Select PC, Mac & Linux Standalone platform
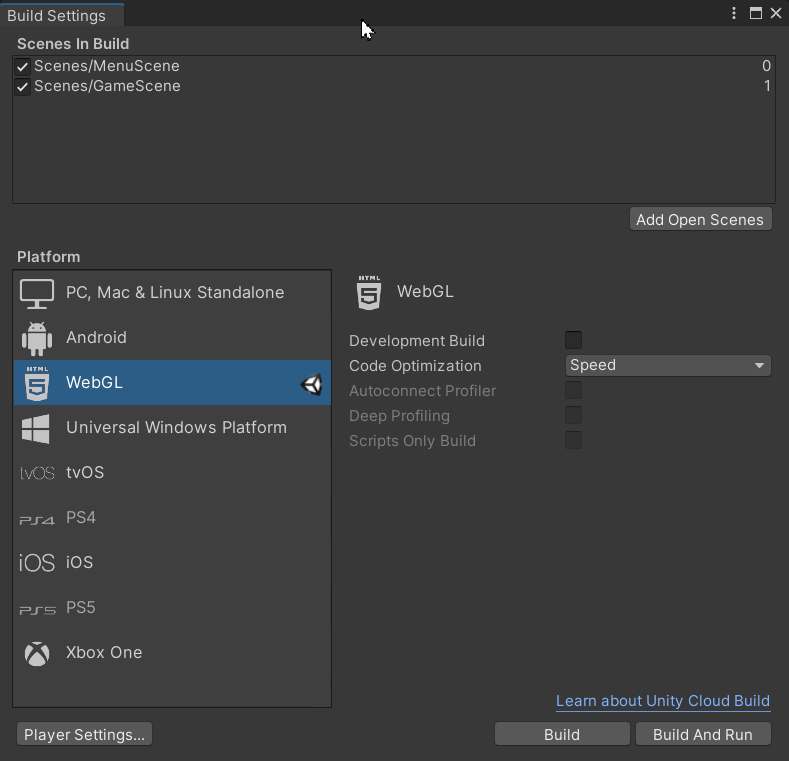789x761 pixels. coord(172,292)
